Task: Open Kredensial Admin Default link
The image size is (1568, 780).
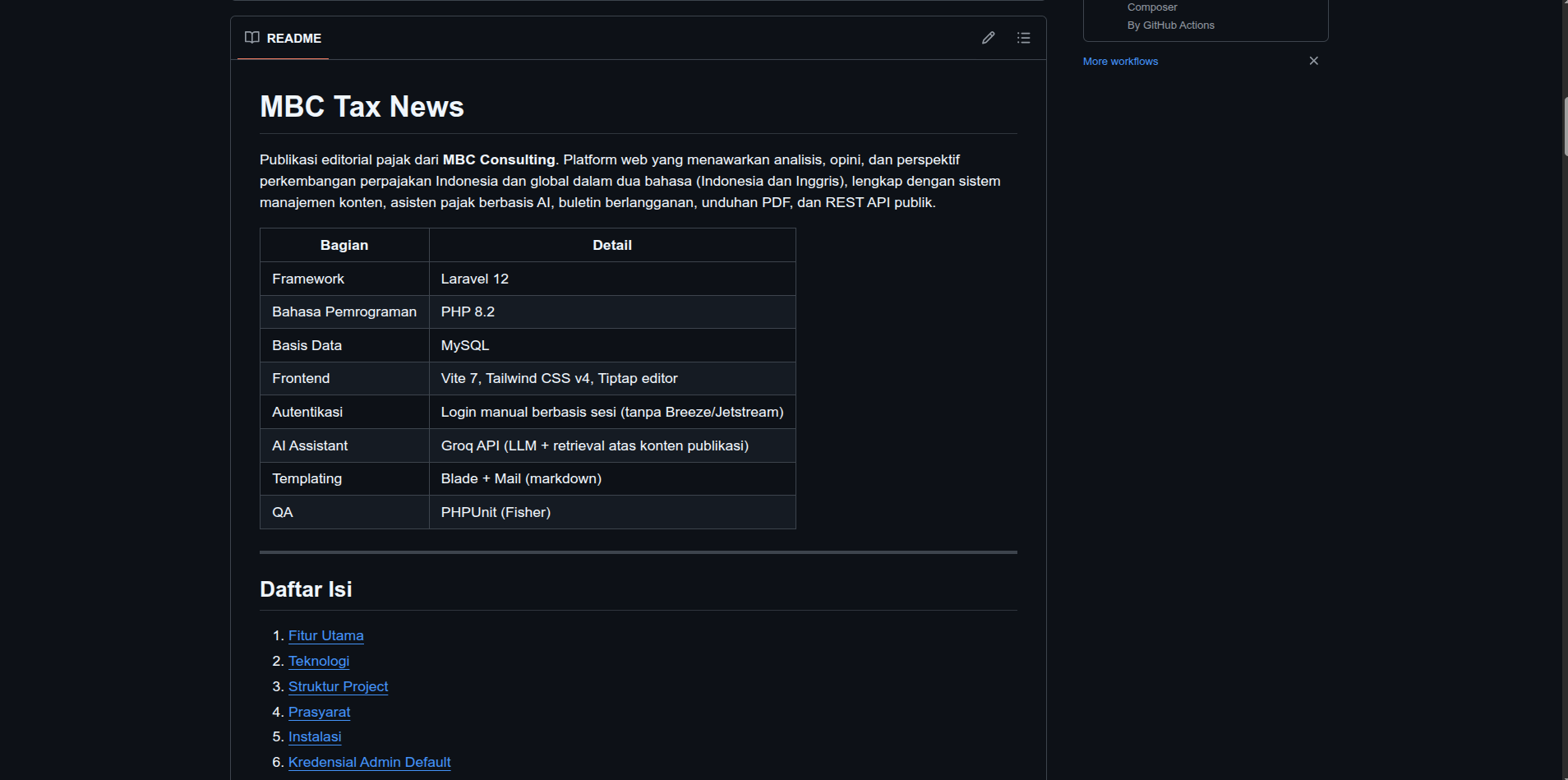Action: pyautogui.click(x=369, y=762)
